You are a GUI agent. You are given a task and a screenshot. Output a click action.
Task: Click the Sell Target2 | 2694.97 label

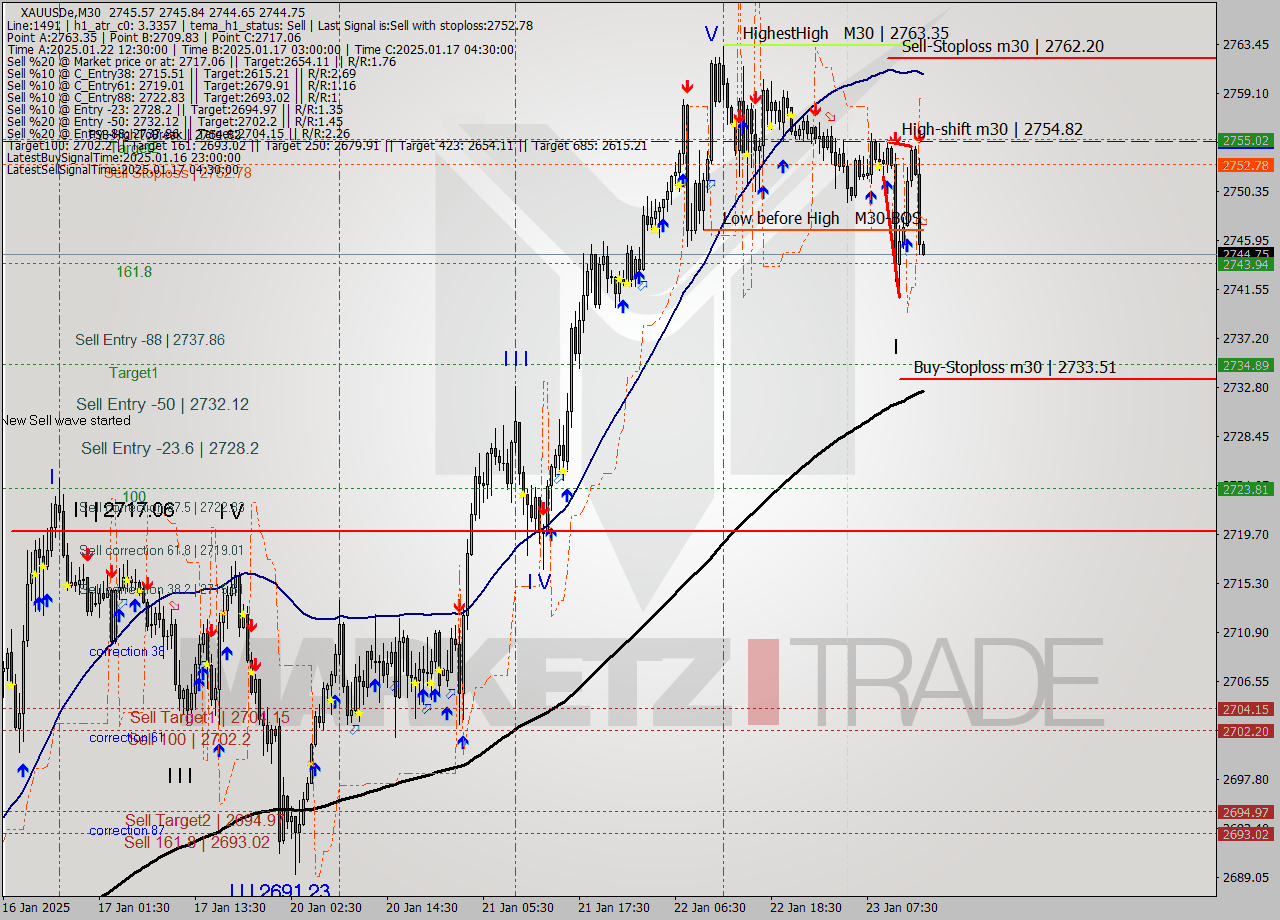206,821
